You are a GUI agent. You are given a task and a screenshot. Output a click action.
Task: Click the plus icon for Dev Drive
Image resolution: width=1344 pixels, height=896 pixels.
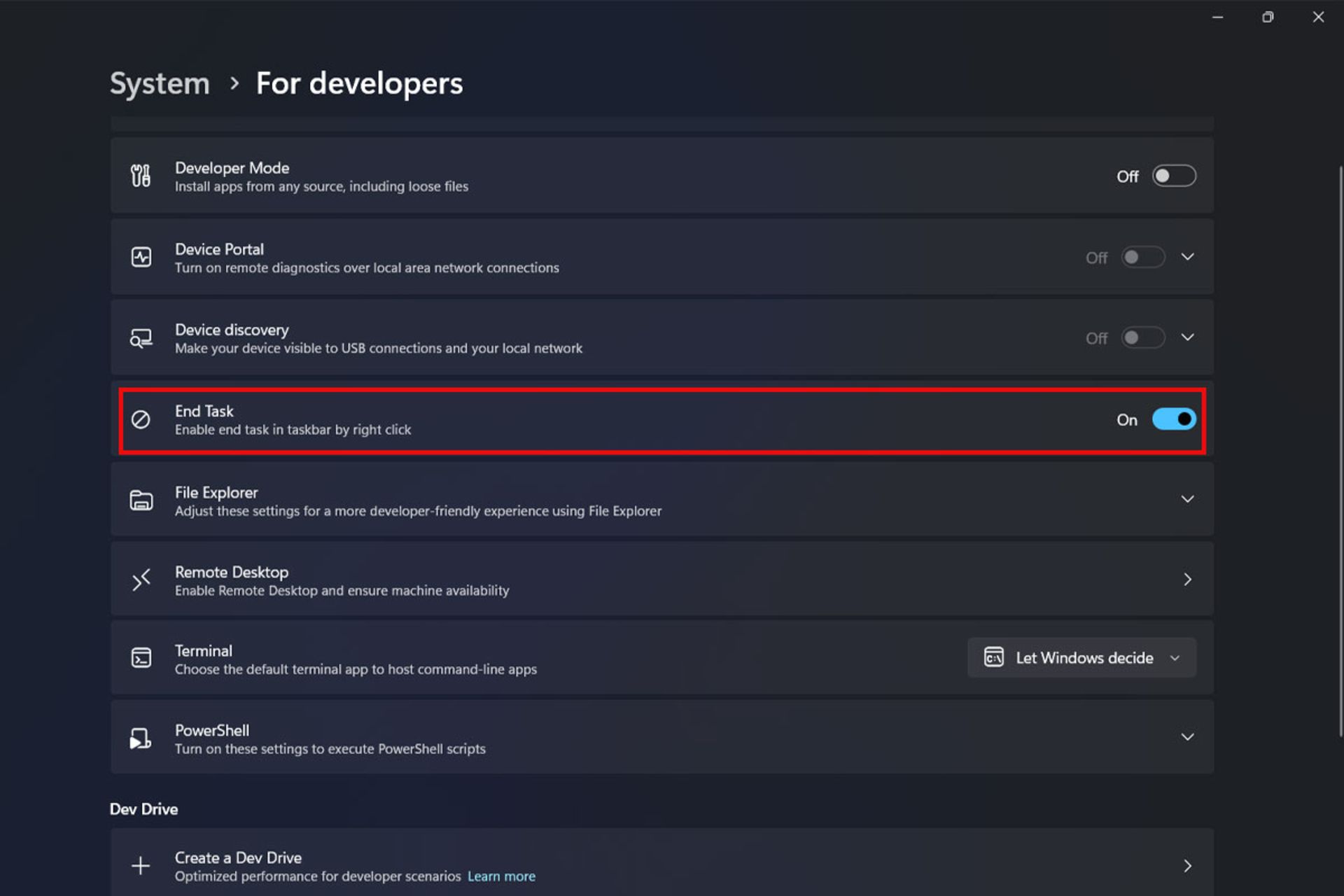pos(141,866)
